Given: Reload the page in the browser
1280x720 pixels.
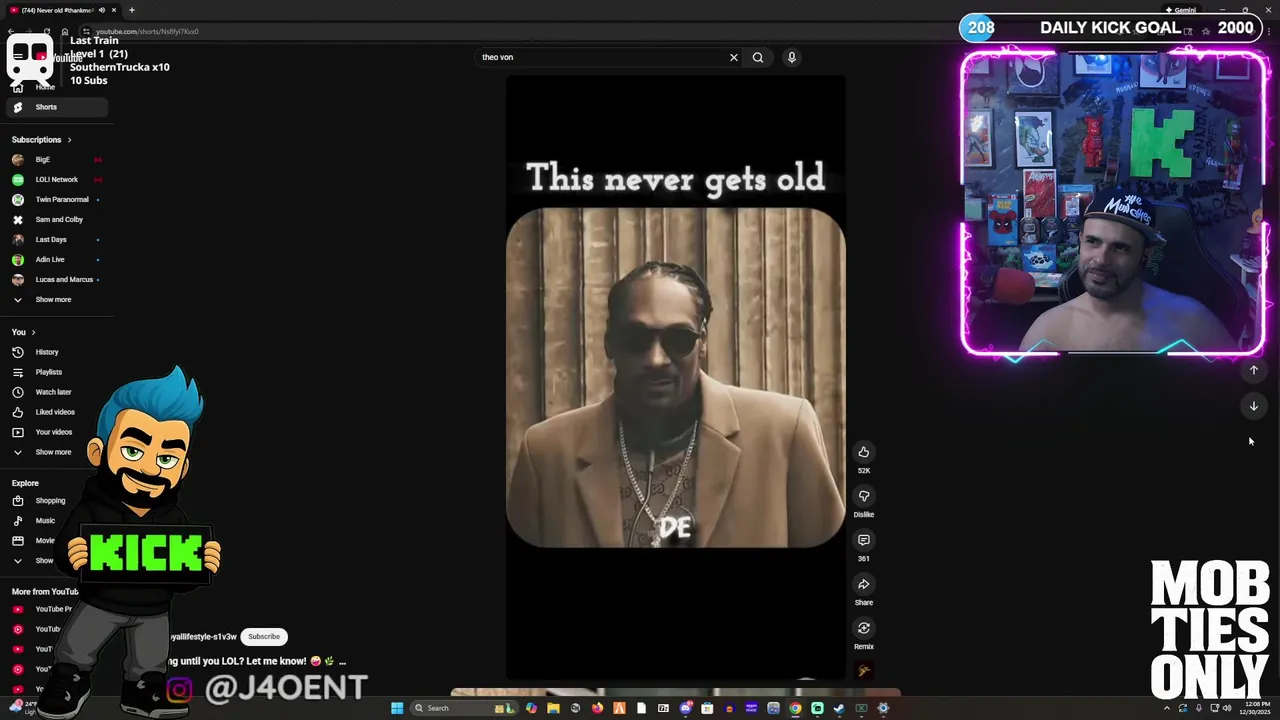Looking at the screenshot, I should click(47, 31).
